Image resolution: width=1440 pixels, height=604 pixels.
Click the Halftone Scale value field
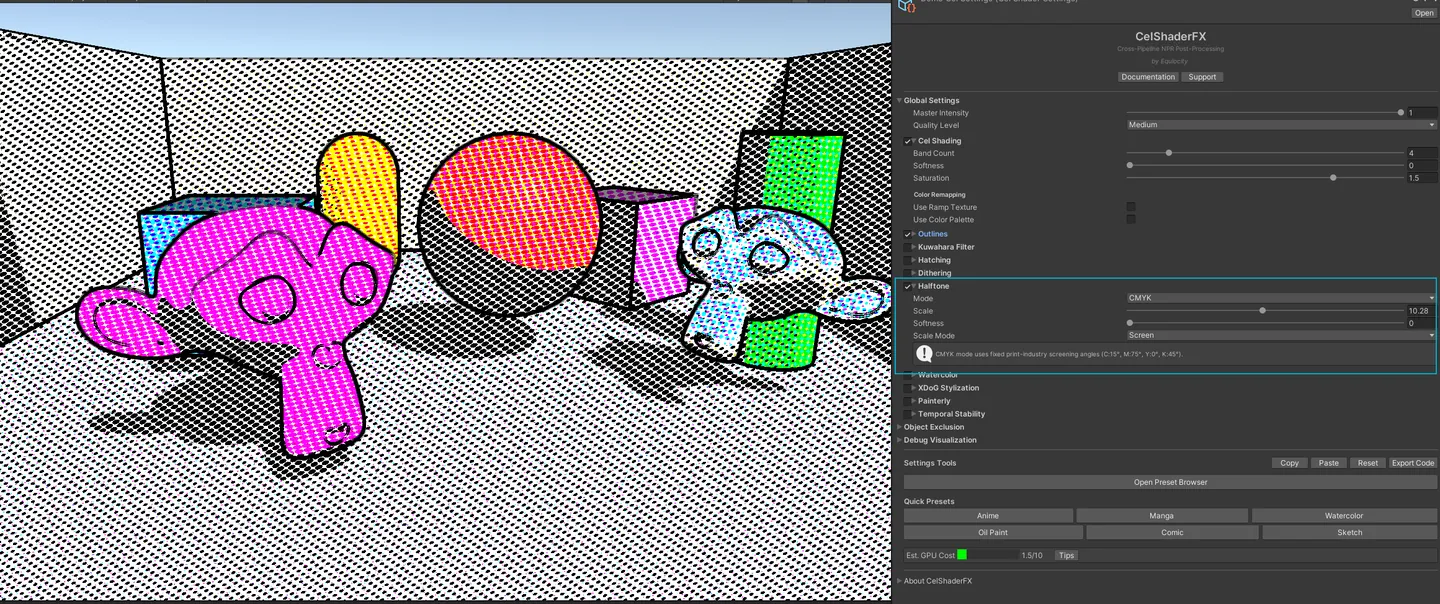(1421, 311)
